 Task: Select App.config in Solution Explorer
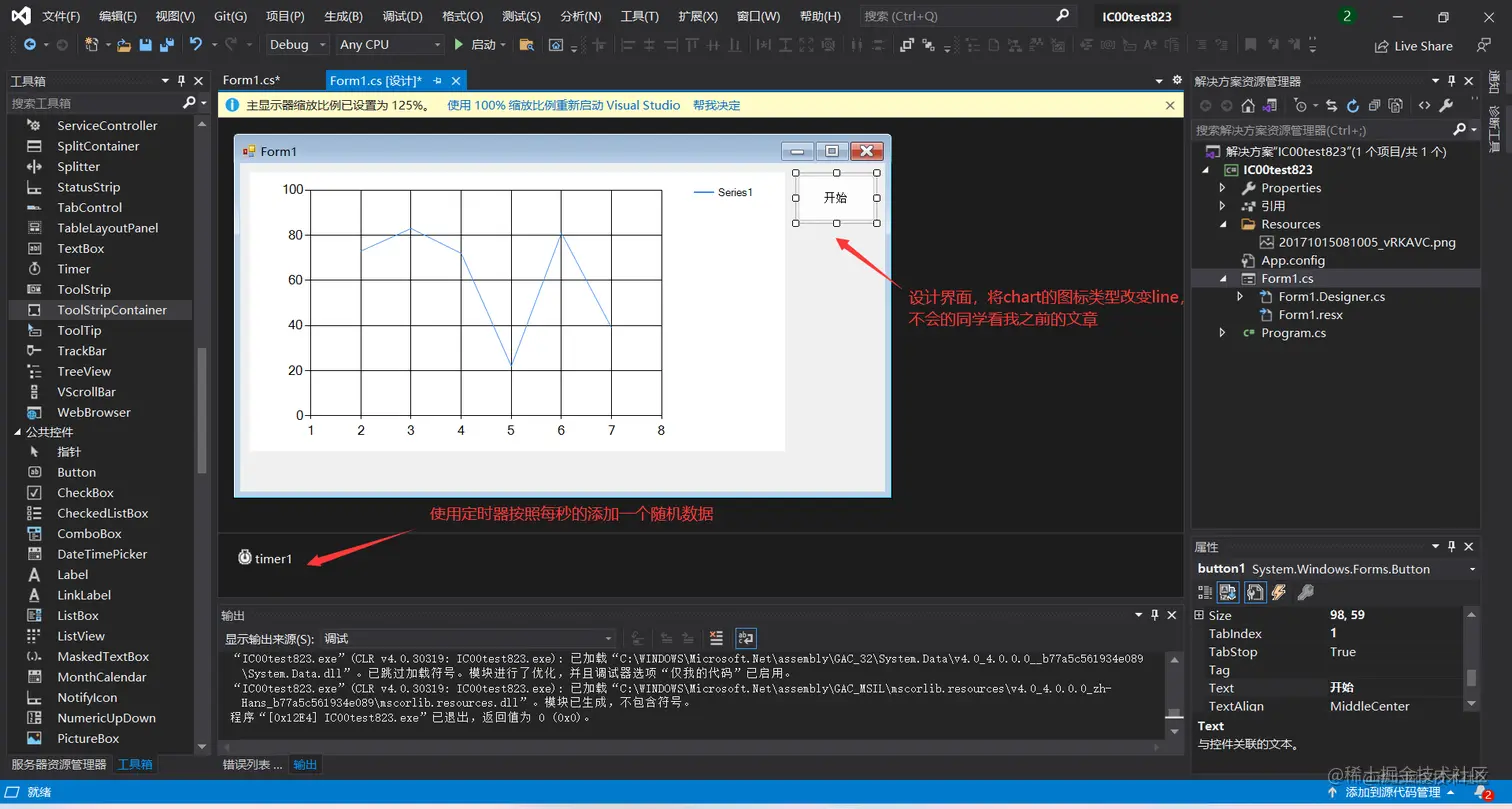pyautogui.click(x=1293, y=260)
